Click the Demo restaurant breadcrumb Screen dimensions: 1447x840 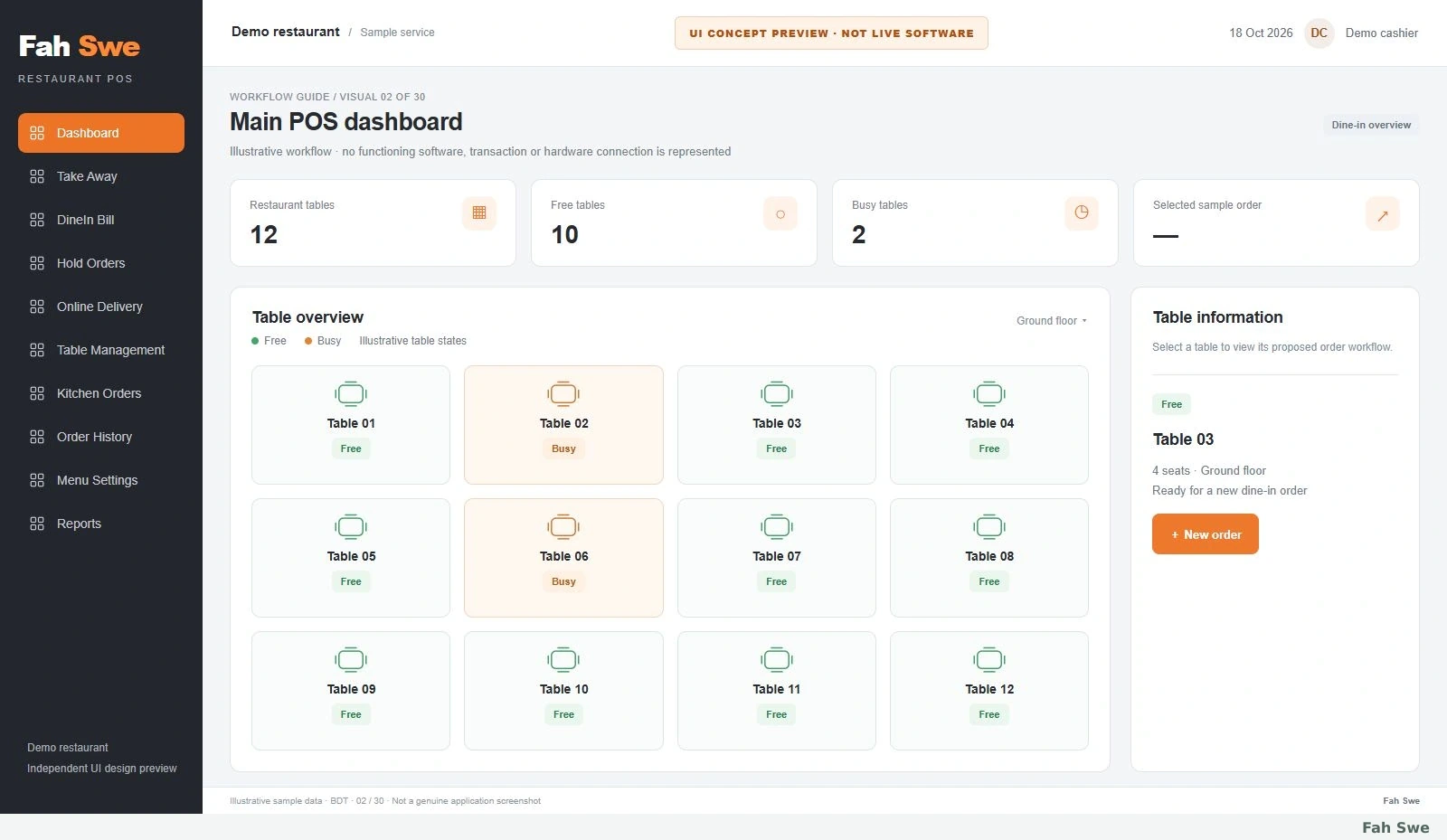[286, 32]
